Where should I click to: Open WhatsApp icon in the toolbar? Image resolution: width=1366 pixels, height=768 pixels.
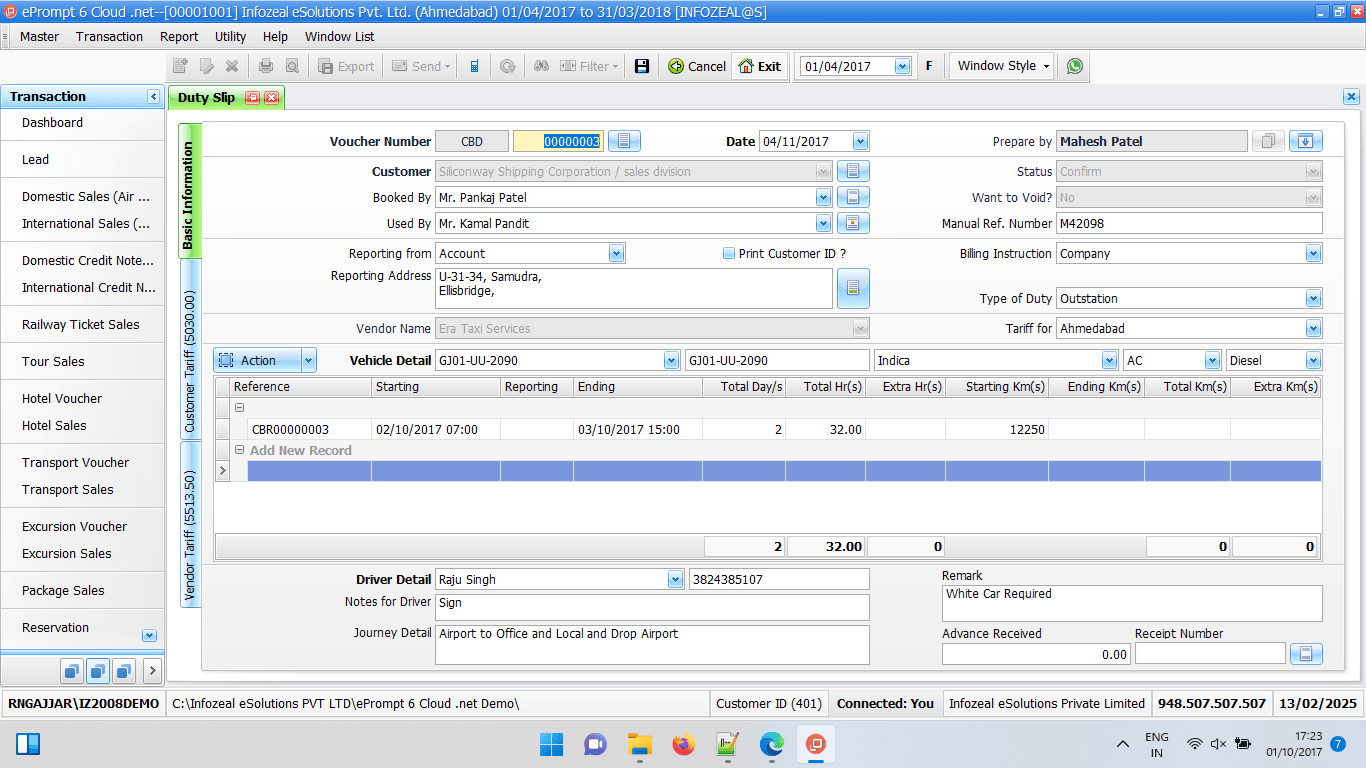coord(1075,66)
